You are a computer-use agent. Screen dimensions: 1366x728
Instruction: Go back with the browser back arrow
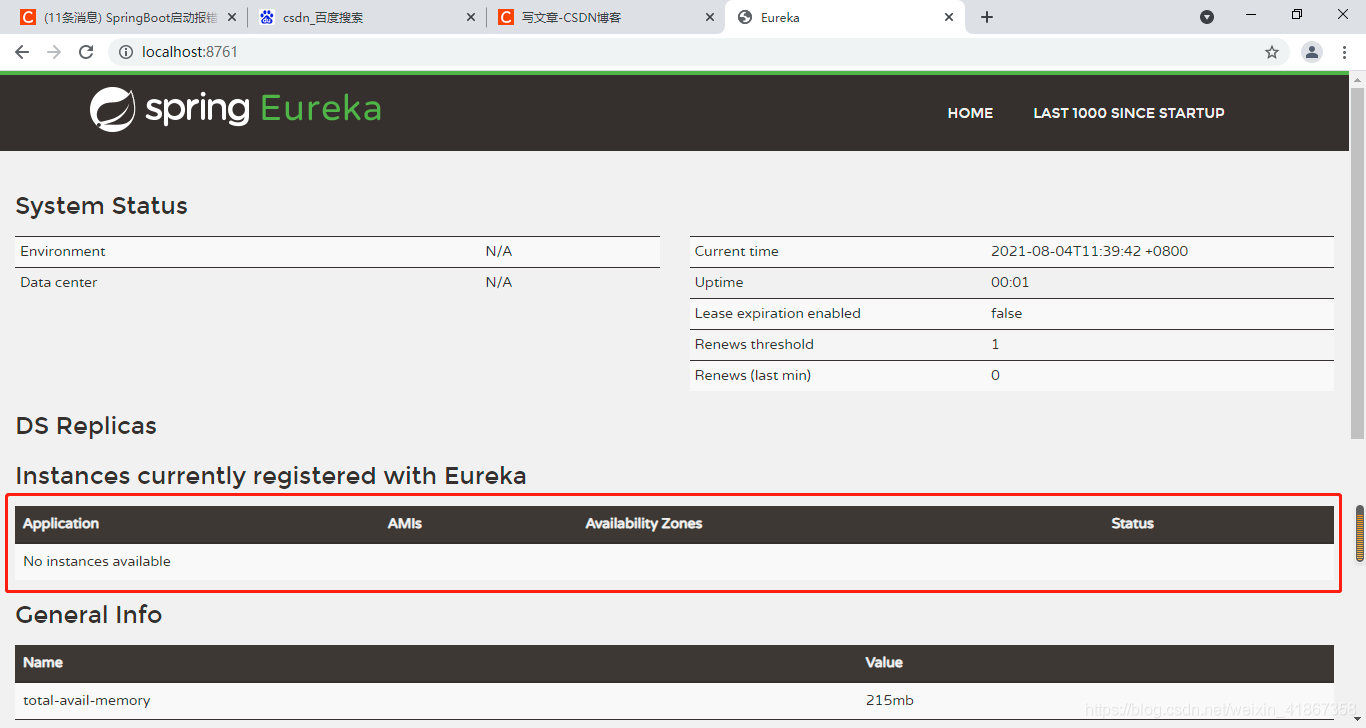click(x=22, y=52)
